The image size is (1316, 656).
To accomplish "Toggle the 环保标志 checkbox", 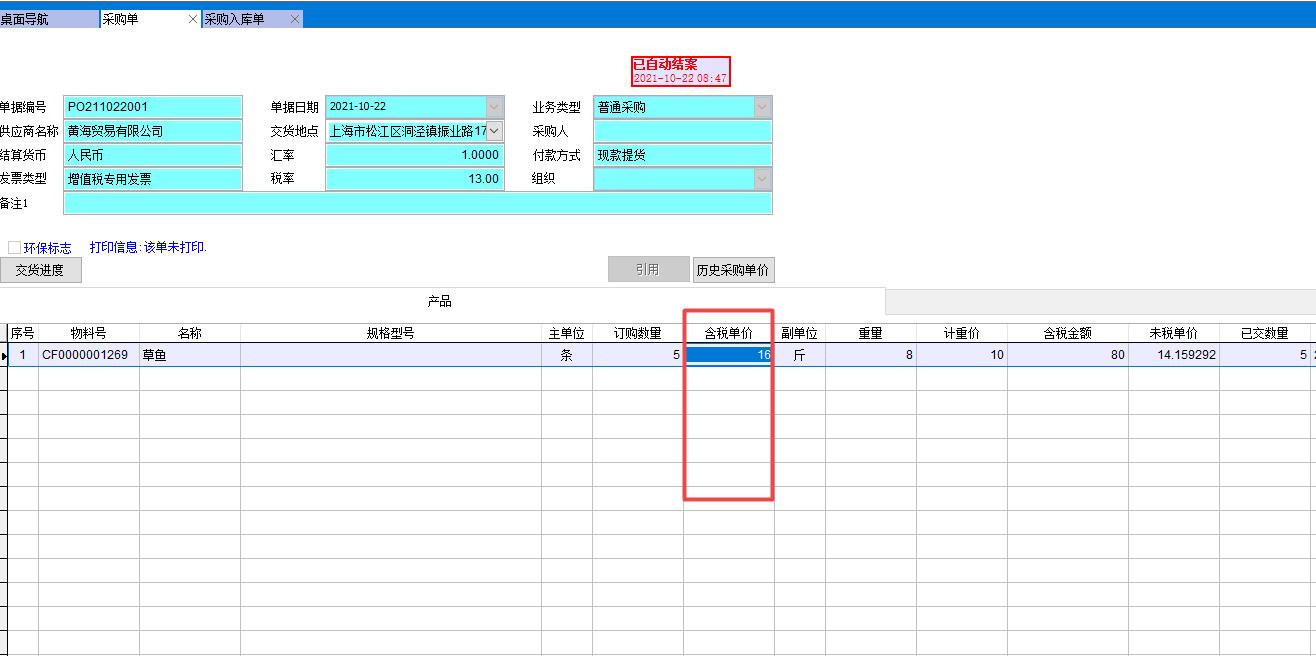I will 14,247.
